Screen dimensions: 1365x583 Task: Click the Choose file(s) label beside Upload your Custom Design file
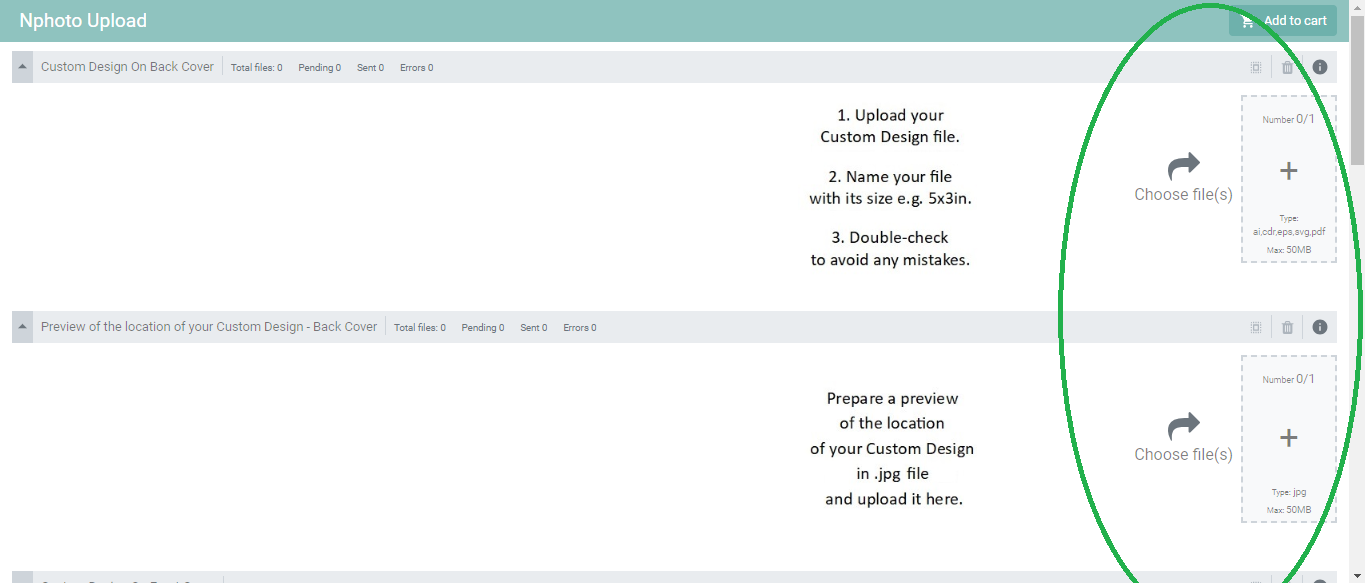[1183, 195]
